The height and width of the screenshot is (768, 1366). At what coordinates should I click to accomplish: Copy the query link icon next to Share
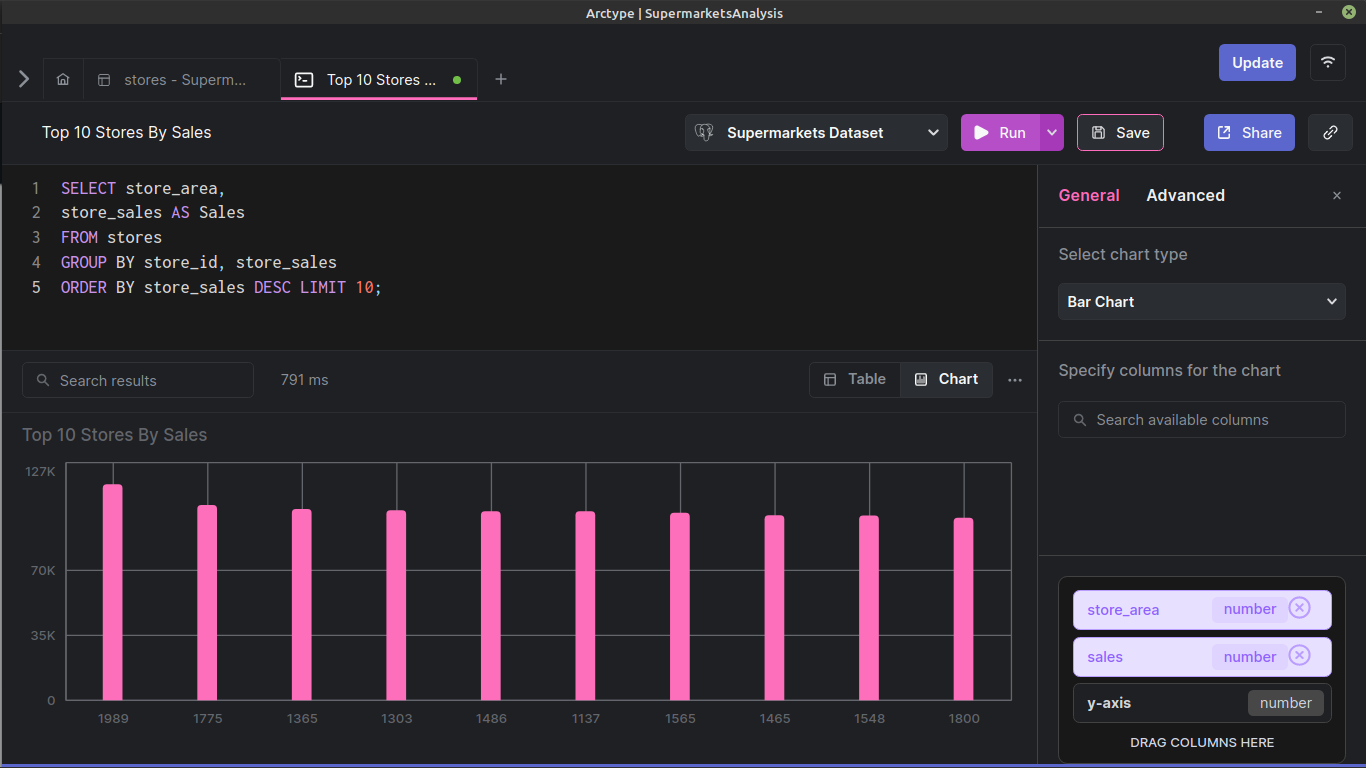1330,132
